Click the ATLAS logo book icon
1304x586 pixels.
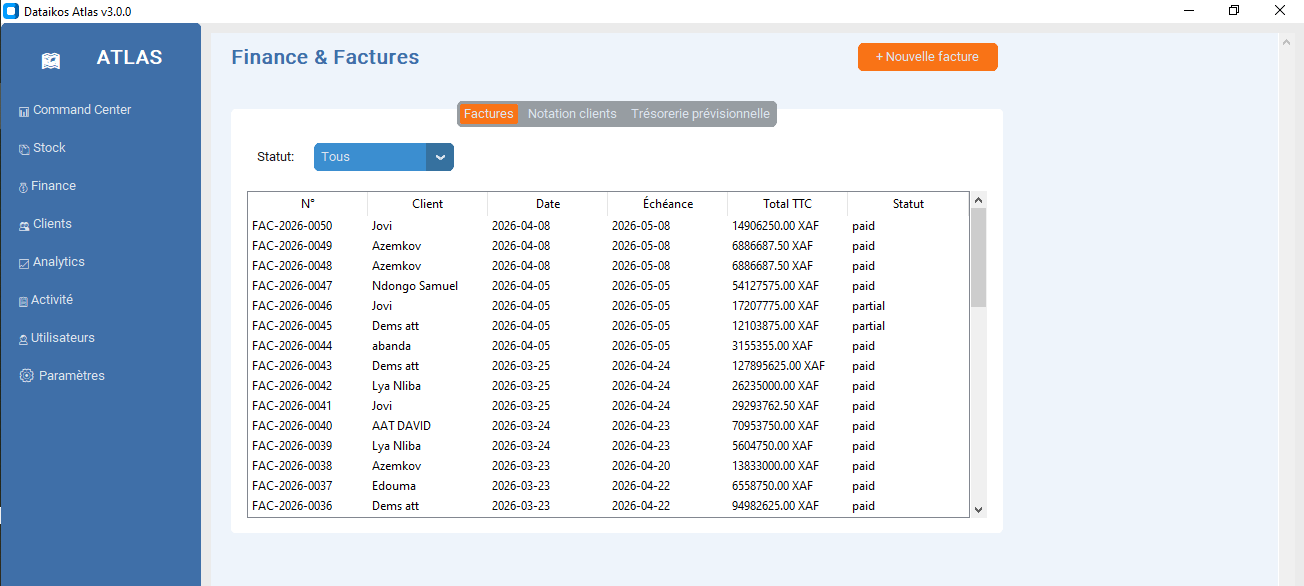point(51,60)
